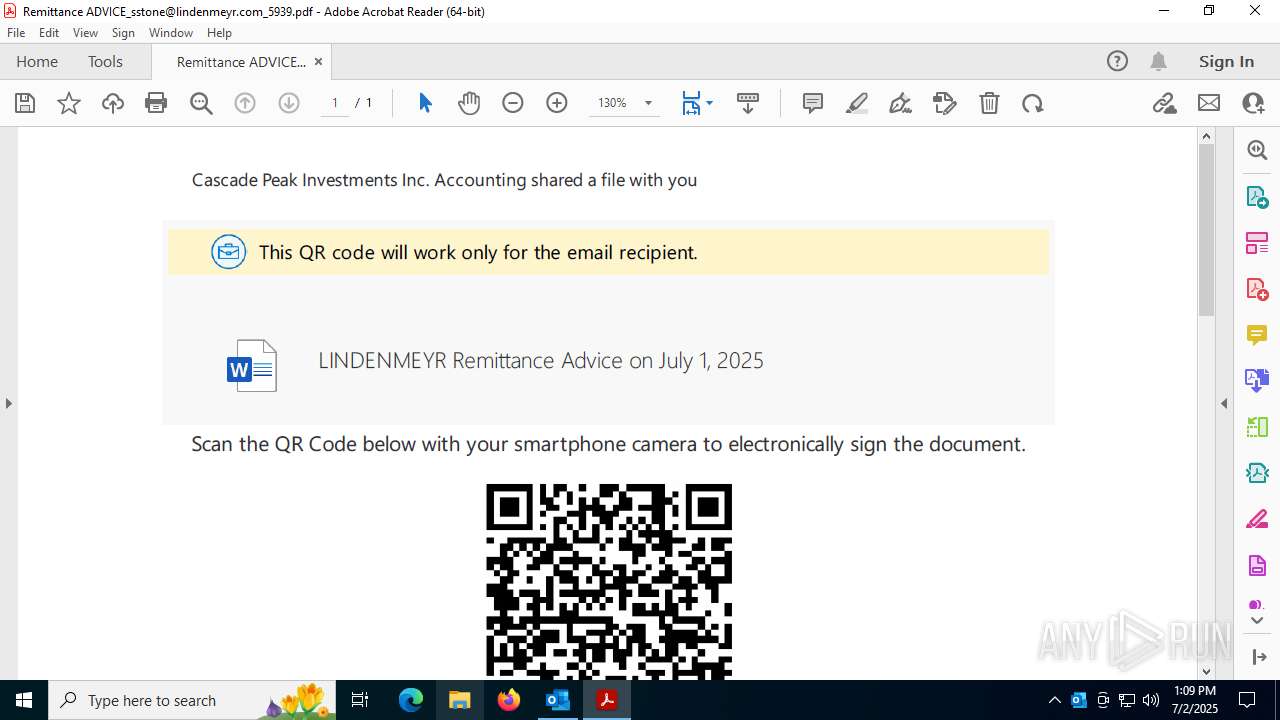Go to previous page arrow
This screenshot has height=720, width=1280.
click(x=245, y=103)
